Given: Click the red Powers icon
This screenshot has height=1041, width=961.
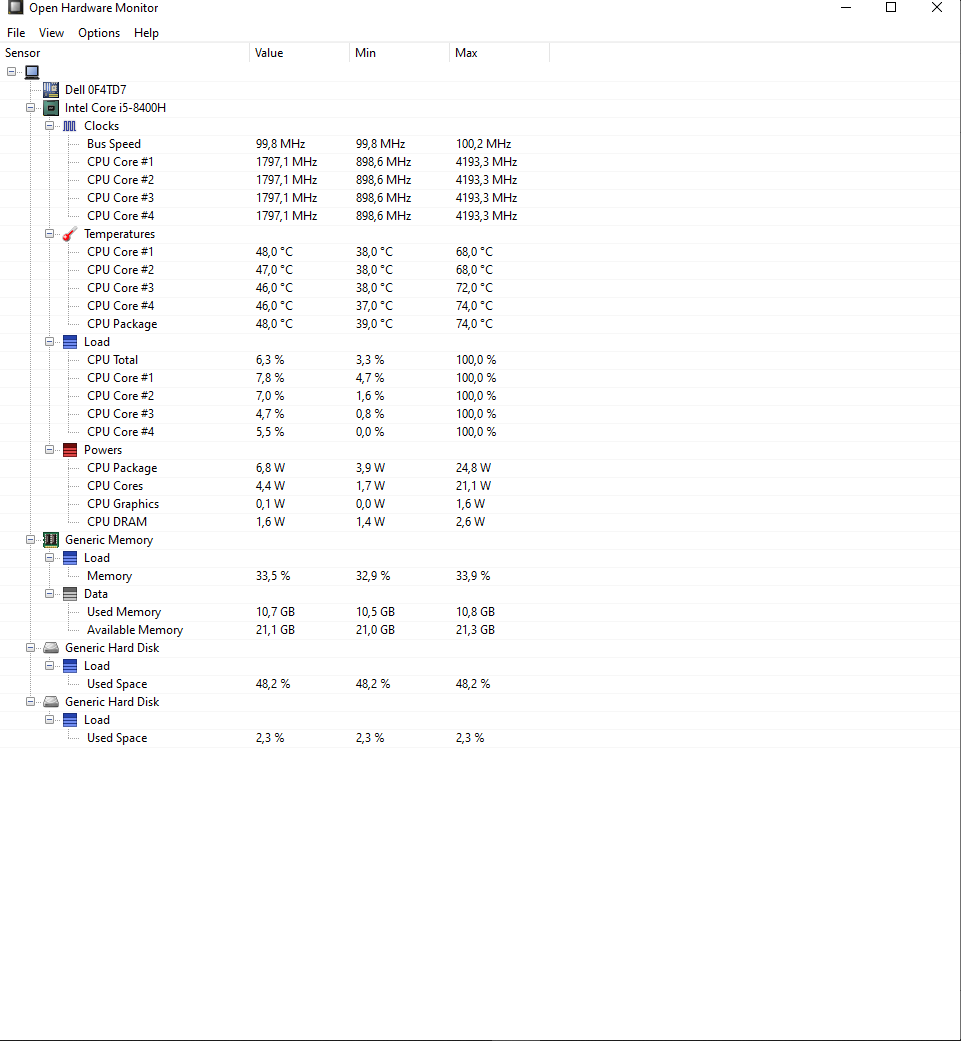Looking at the screenshot, I should point(70,449).
